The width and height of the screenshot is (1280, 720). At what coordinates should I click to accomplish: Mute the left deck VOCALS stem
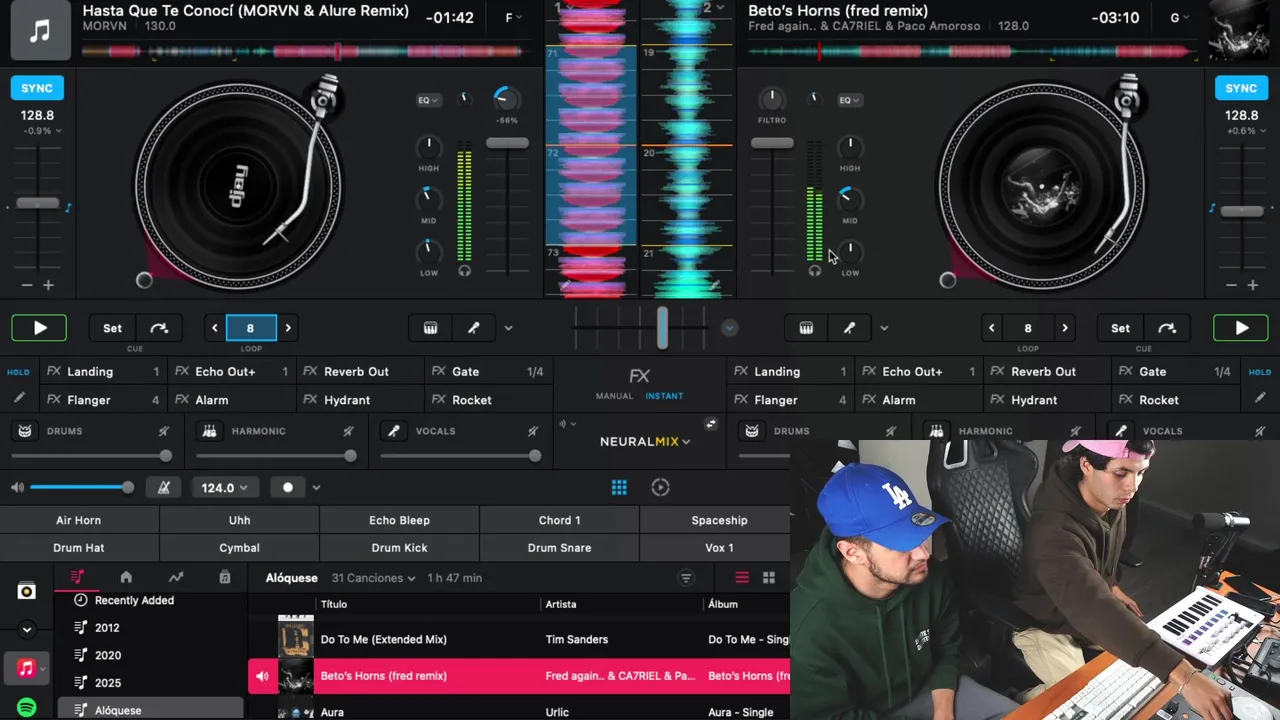pos(533,431)
